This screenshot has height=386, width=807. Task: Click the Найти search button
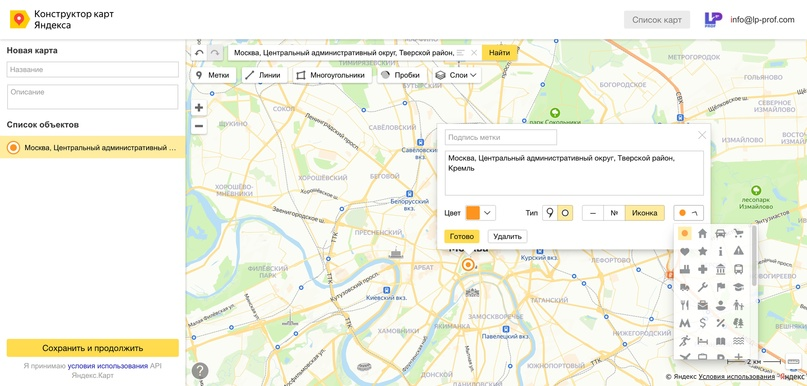click(x=499, y=52)
